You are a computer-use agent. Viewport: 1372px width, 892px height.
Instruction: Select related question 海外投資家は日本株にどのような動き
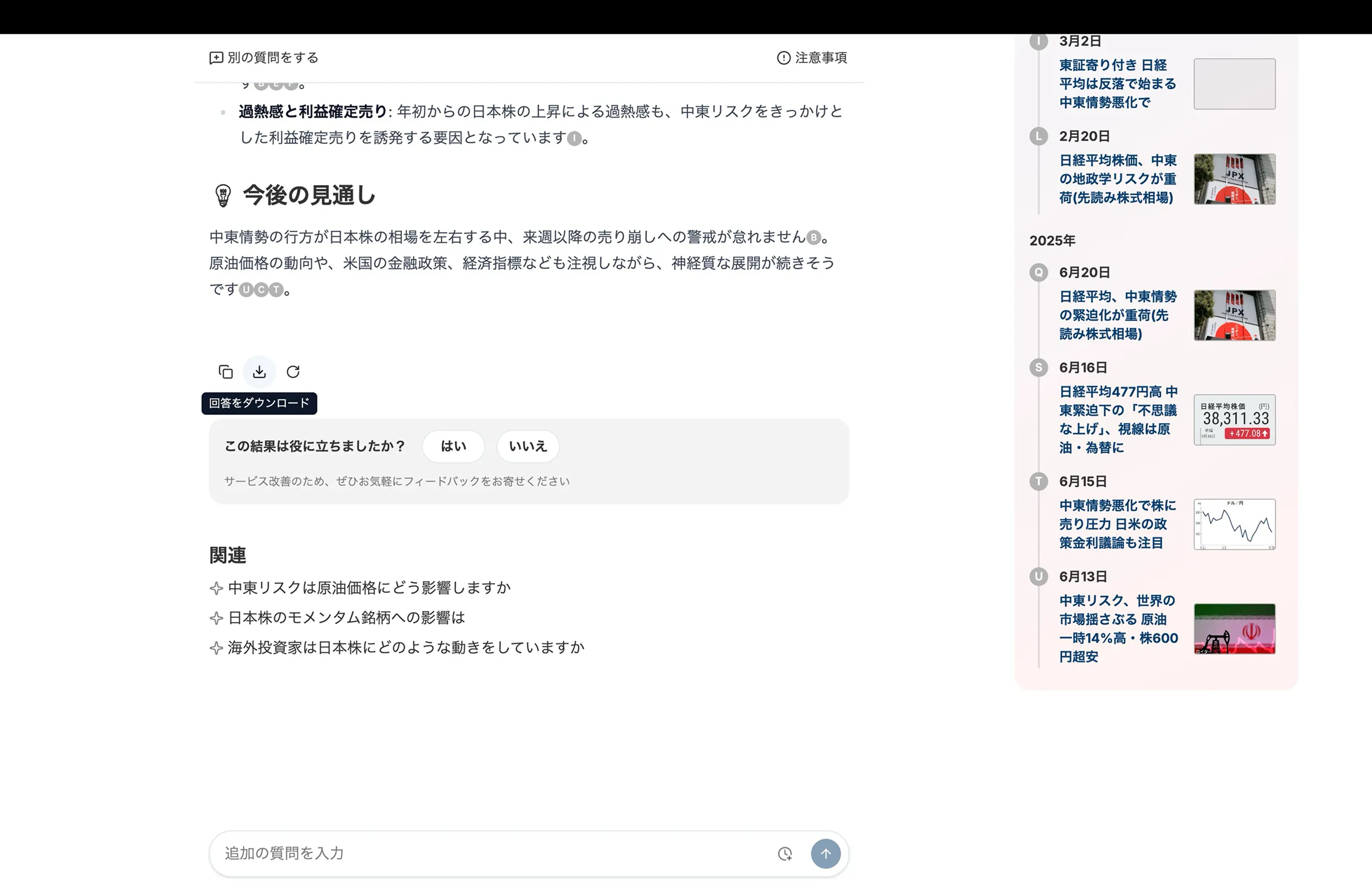click(x=407, y=648)
